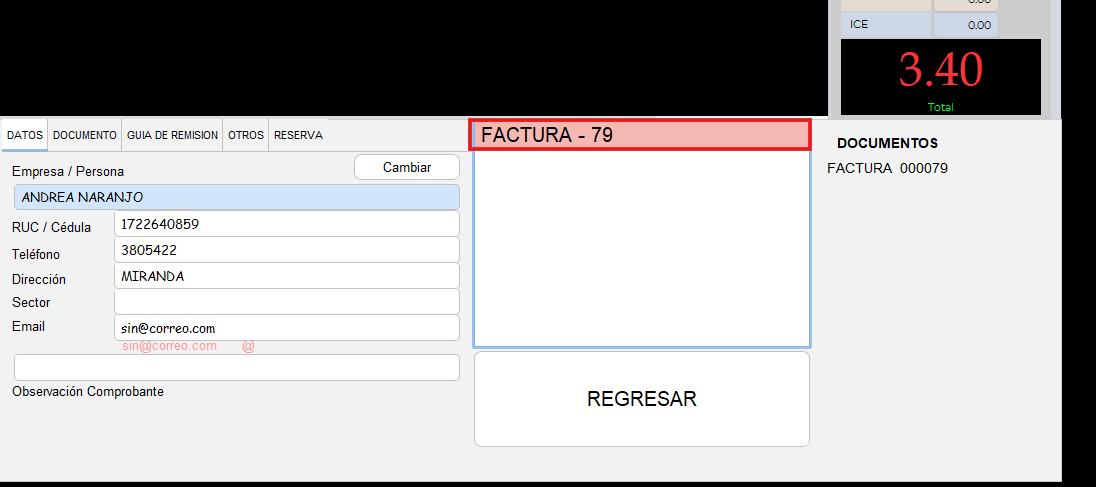The width and height of the screenshot is (1096, 487).
Task: Click the empty Sector input field
Action: [x=287, y=302]
